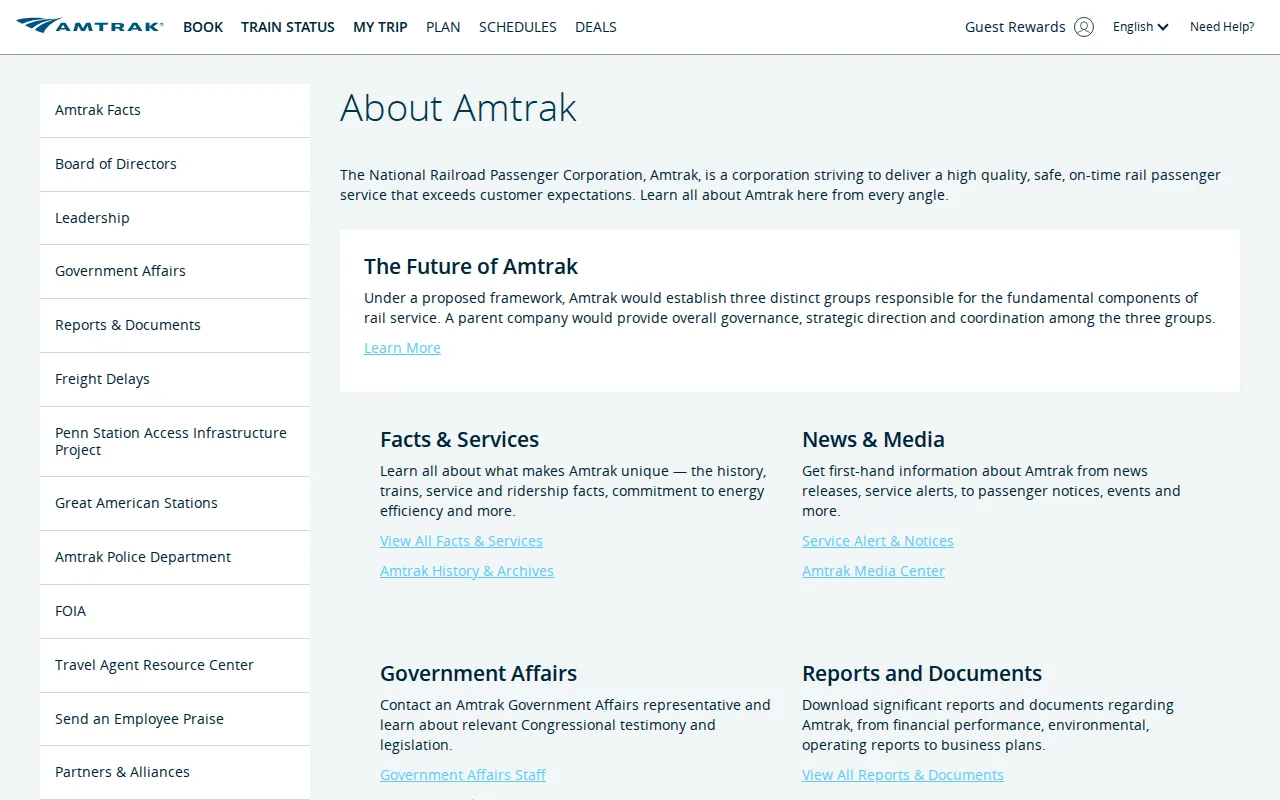Click the Facts & Services heading

(459, 439)
